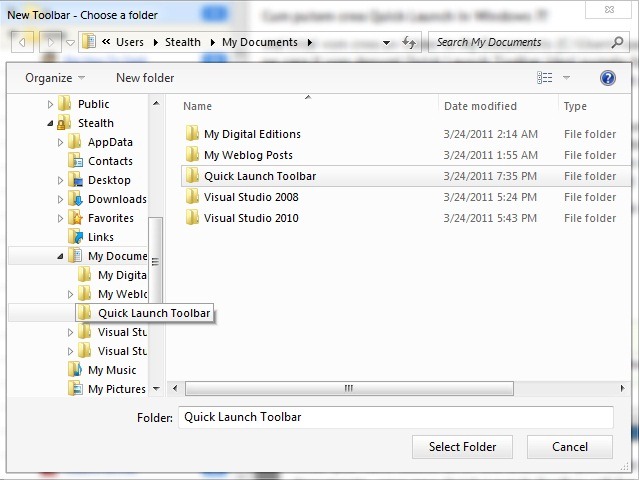This screenshot has height=480, width=639.
Task: Select My Weblog Posts folder in list
Action: tap(248, 155)
